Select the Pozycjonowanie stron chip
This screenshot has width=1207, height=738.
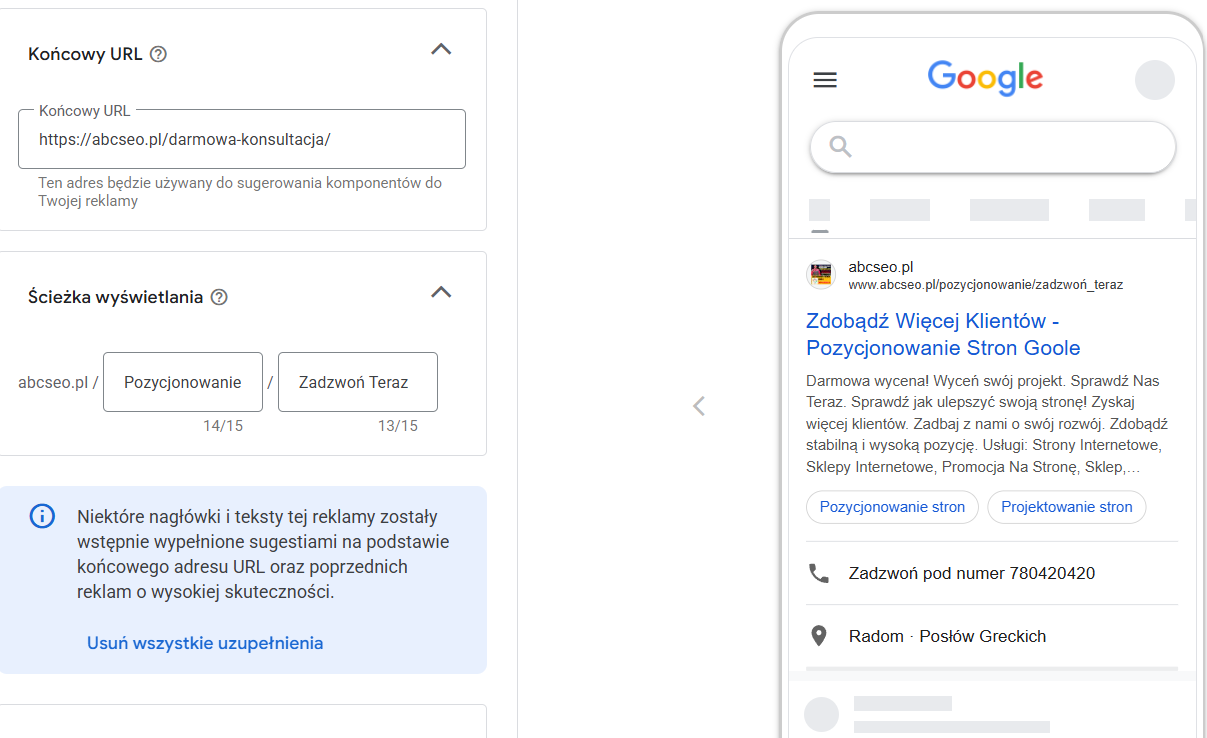891,507
